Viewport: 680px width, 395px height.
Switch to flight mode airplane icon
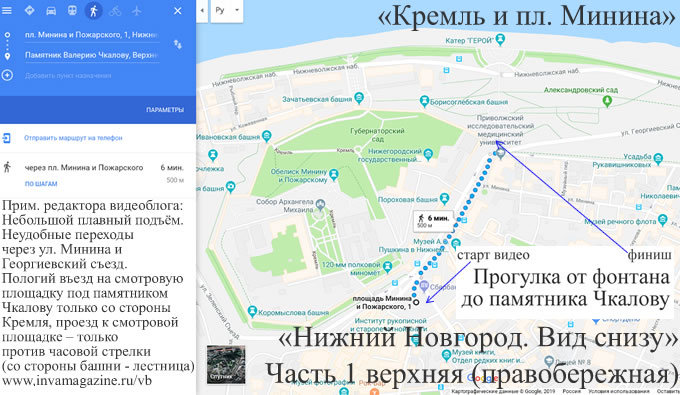coord(137,11)
